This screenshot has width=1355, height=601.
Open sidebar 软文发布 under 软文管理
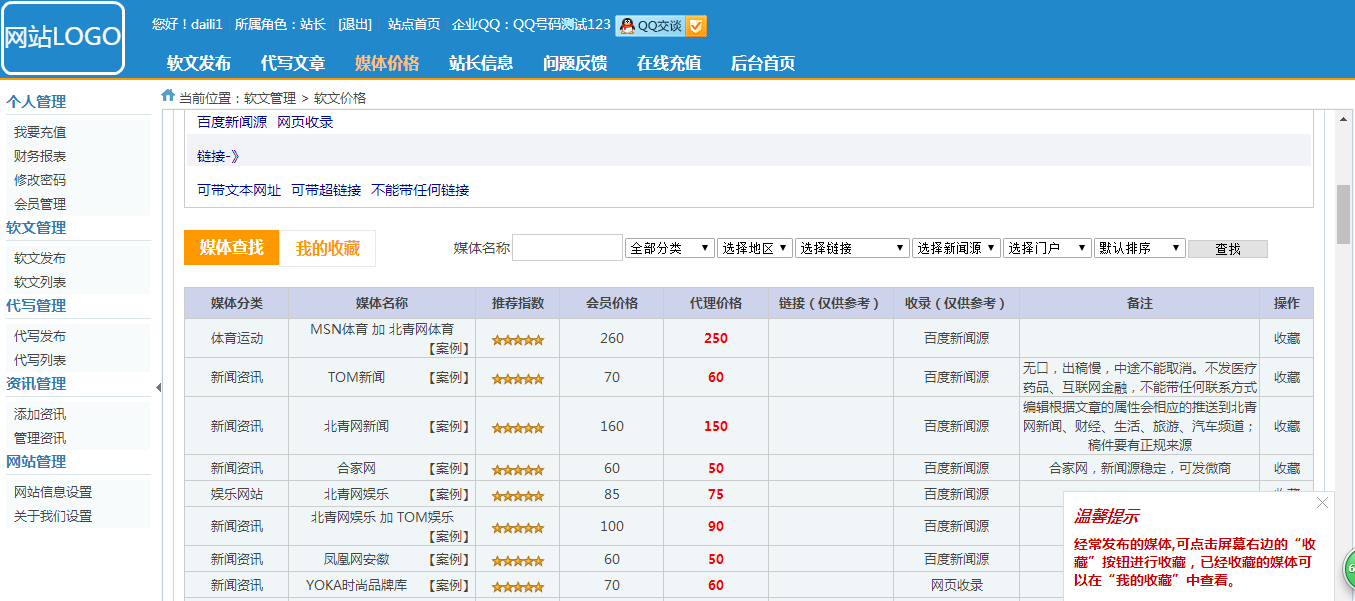point(40,258)
